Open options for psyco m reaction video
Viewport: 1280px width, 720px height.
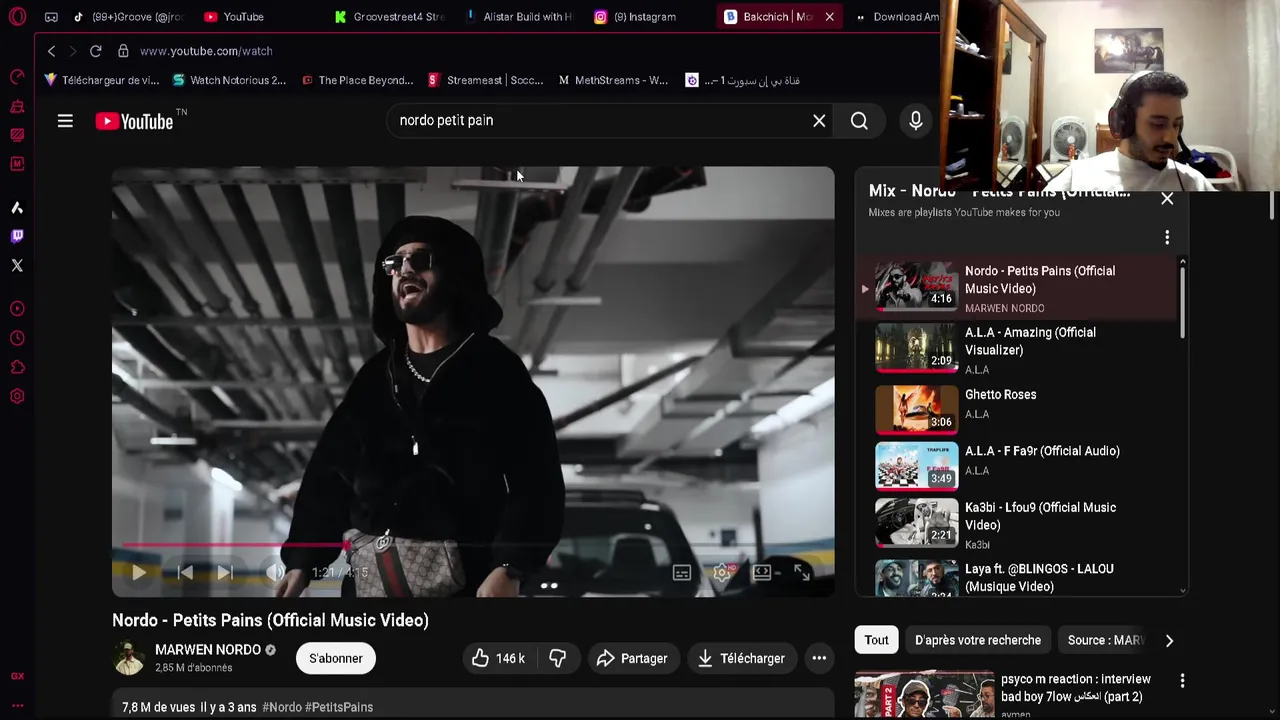tap(1182, 681)
